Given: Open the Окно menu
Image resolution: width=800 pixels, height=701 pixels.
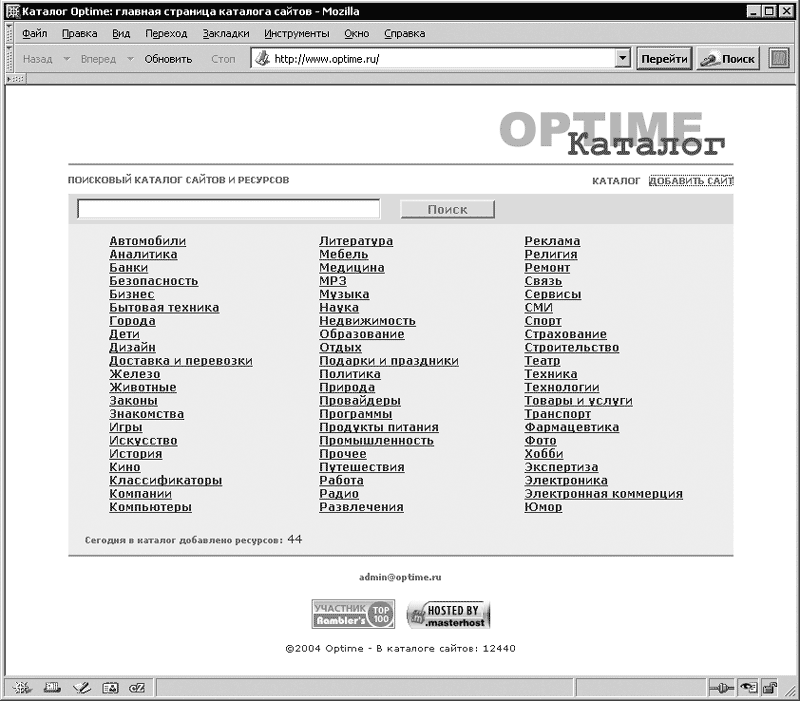Looking at the screenshot, I should click(x=356, y=34).
